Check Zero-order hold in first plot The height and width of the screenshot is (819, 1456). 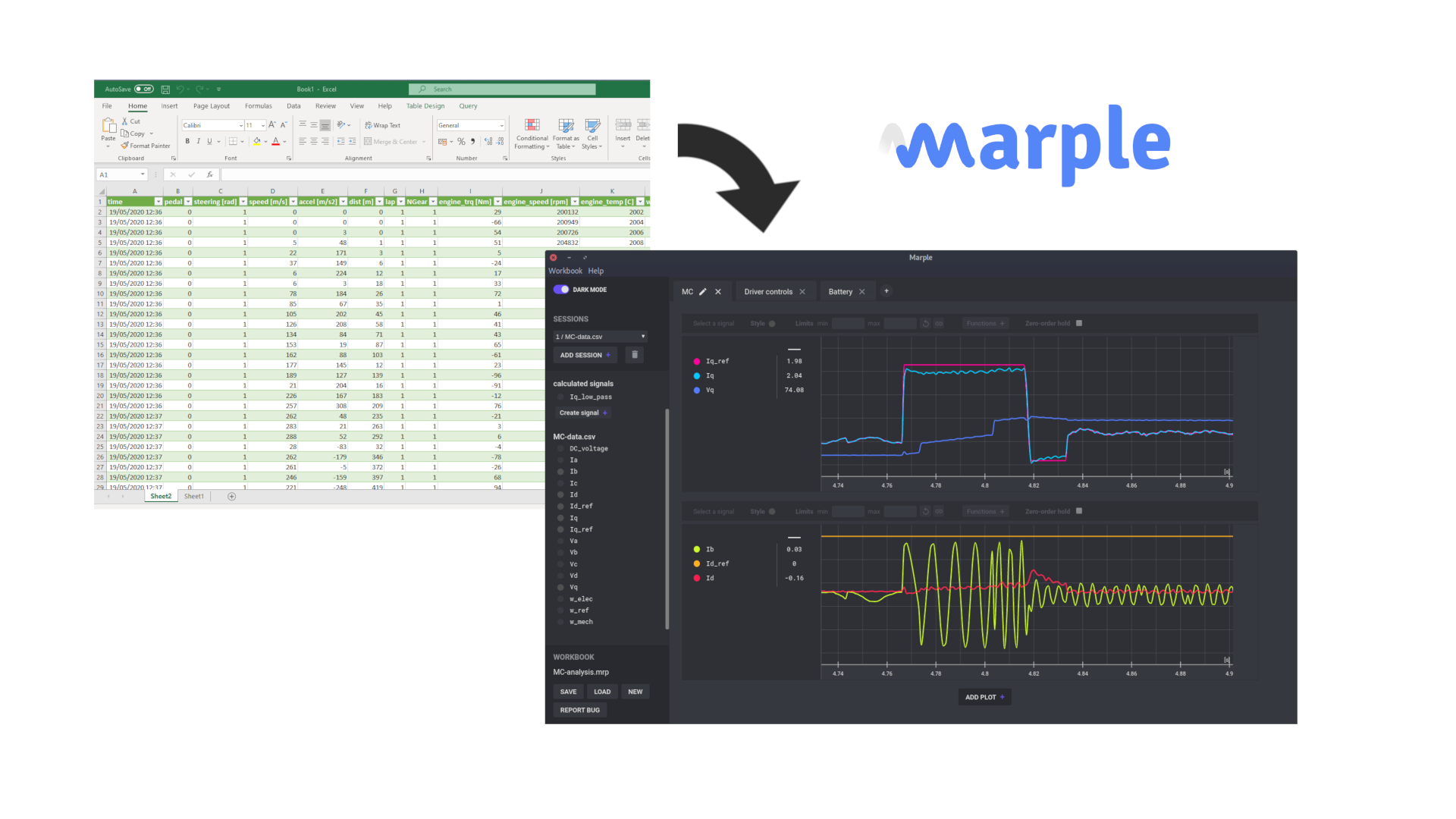(x=1079, y=324)
